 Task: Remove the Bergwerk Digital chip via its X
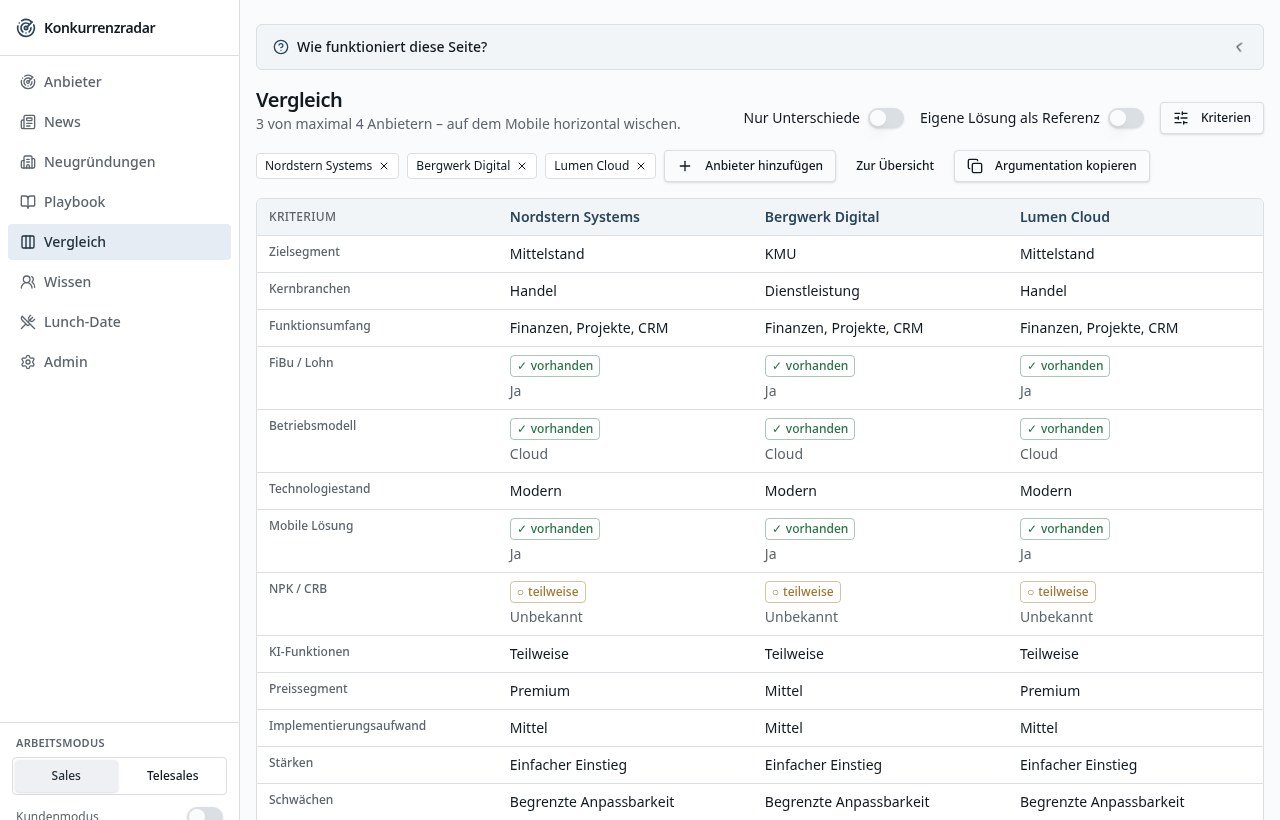[x=521, y=166]
